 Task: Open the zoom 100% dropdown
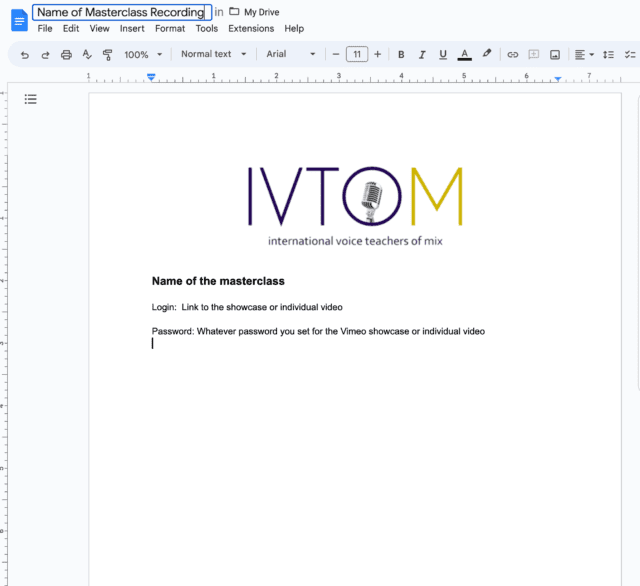click(x=142, y=55)
